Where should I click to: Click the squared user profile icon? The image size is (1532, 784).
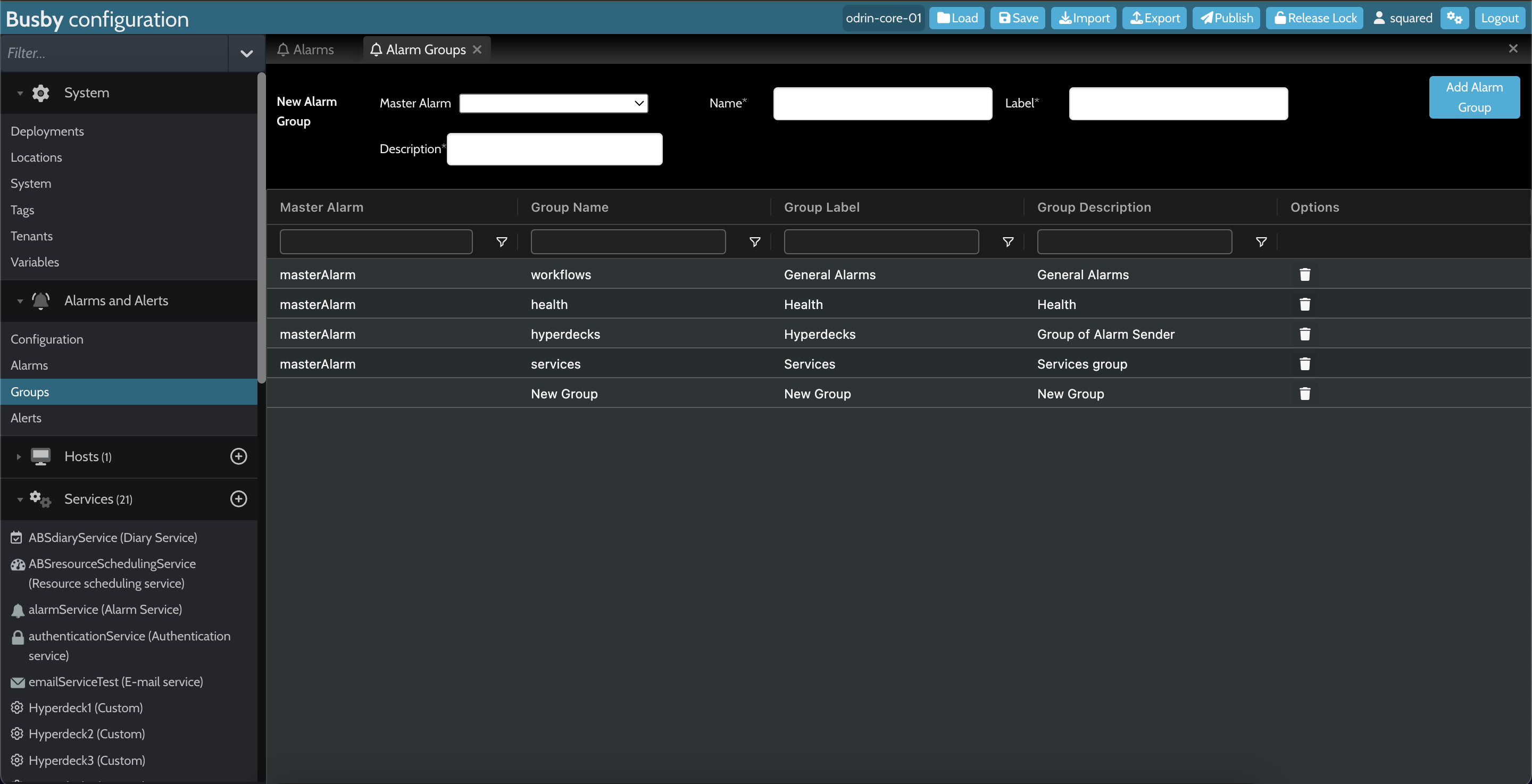click(1379, 18)
